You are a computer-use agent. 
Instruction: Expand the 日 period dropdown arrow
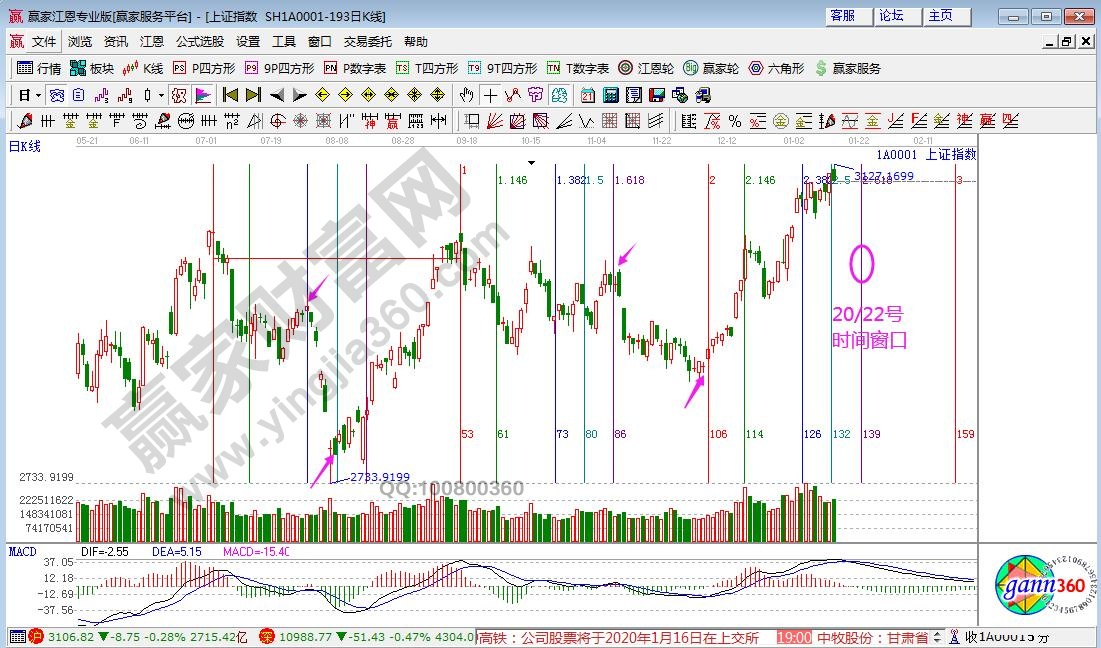pyautogui.click(x=38, y=95)
